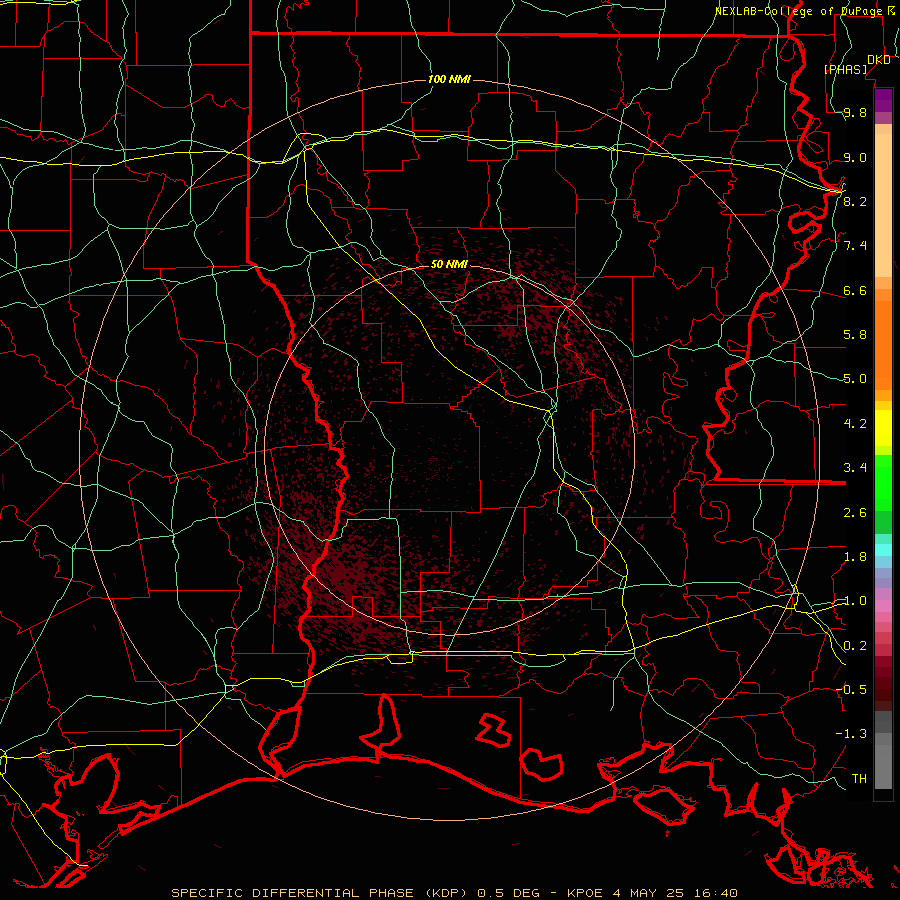Viewport: 900px width, 900px height.
Task: Pick the orange band of the color bar
Action: click(883, 344)
